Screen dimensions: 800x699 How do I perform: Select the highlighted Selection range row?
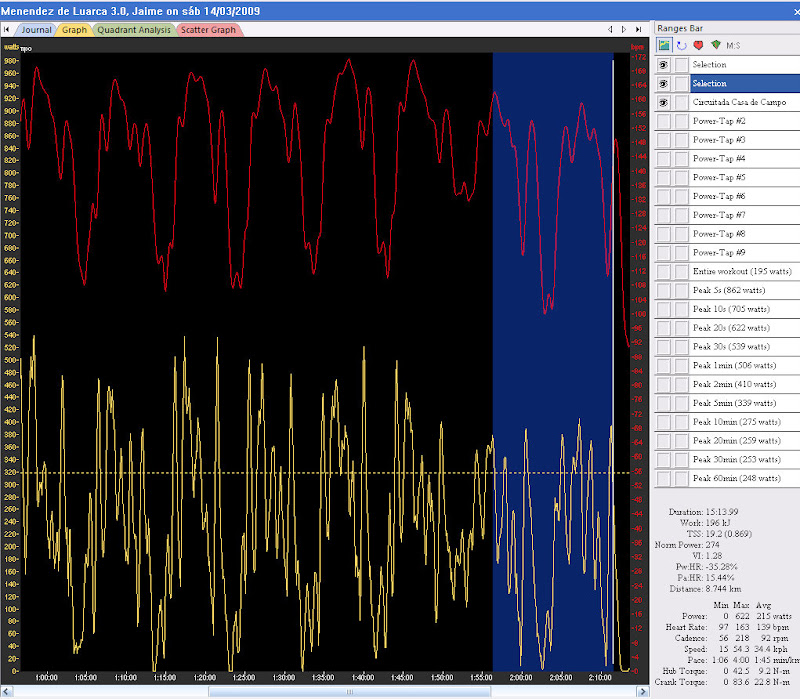coord(745,84)
